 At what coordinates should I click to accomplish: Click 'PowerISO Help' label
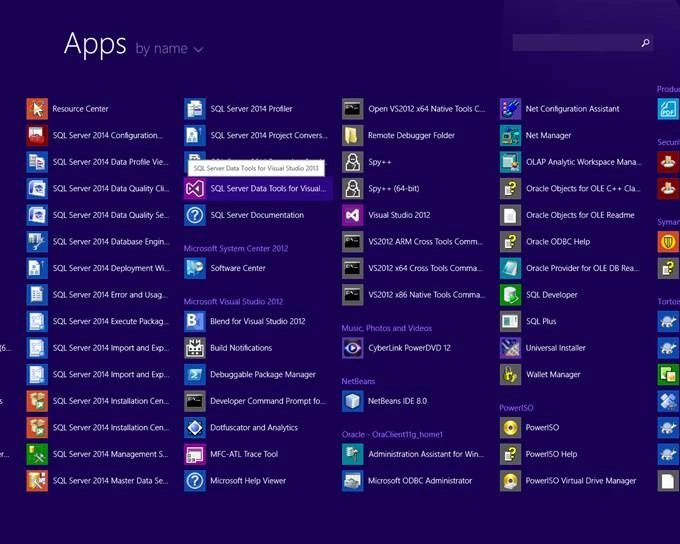click(x=551, y=454)
